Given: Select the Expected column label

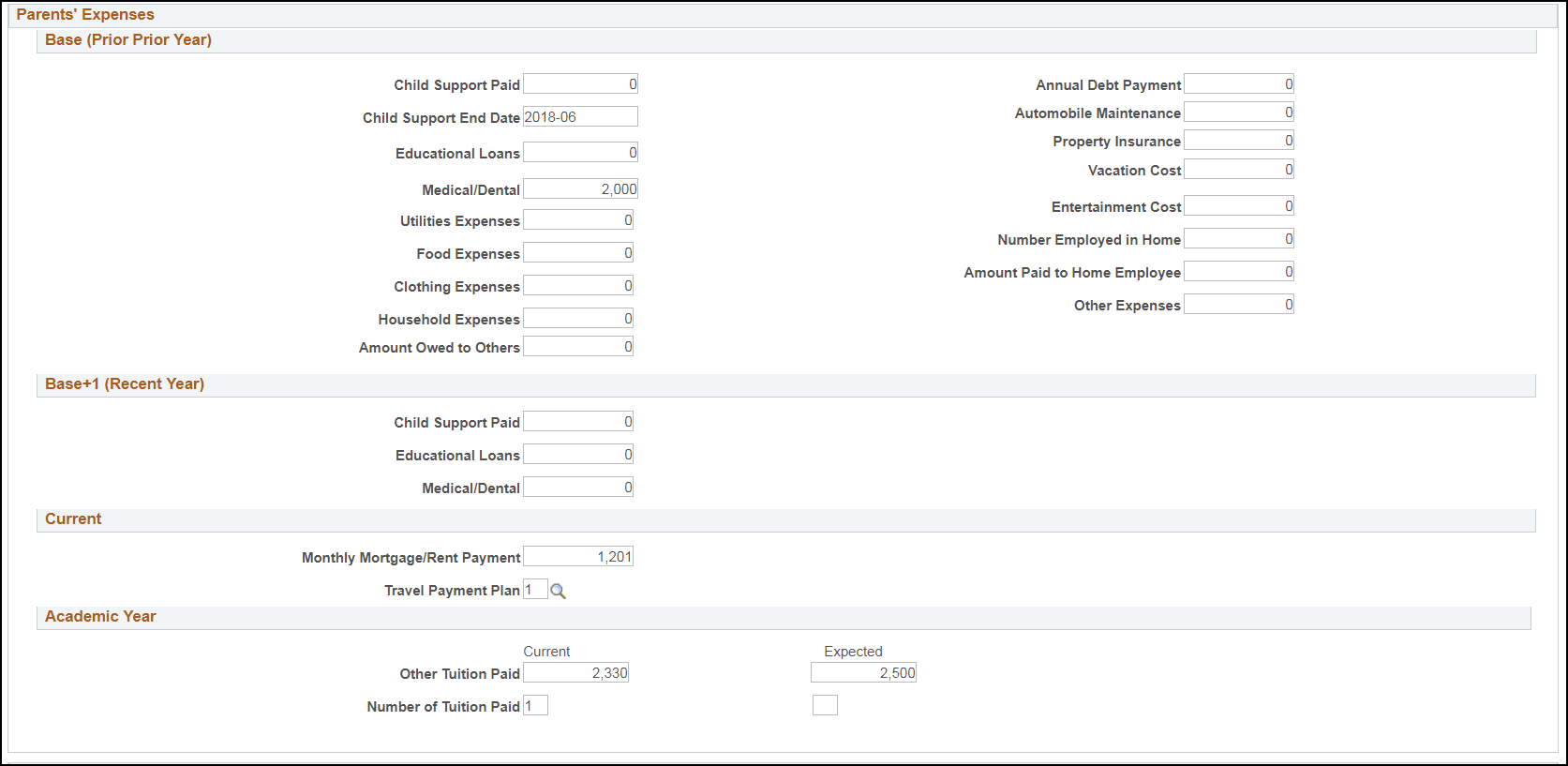Looking at the screenshot, I should (853, 652).
